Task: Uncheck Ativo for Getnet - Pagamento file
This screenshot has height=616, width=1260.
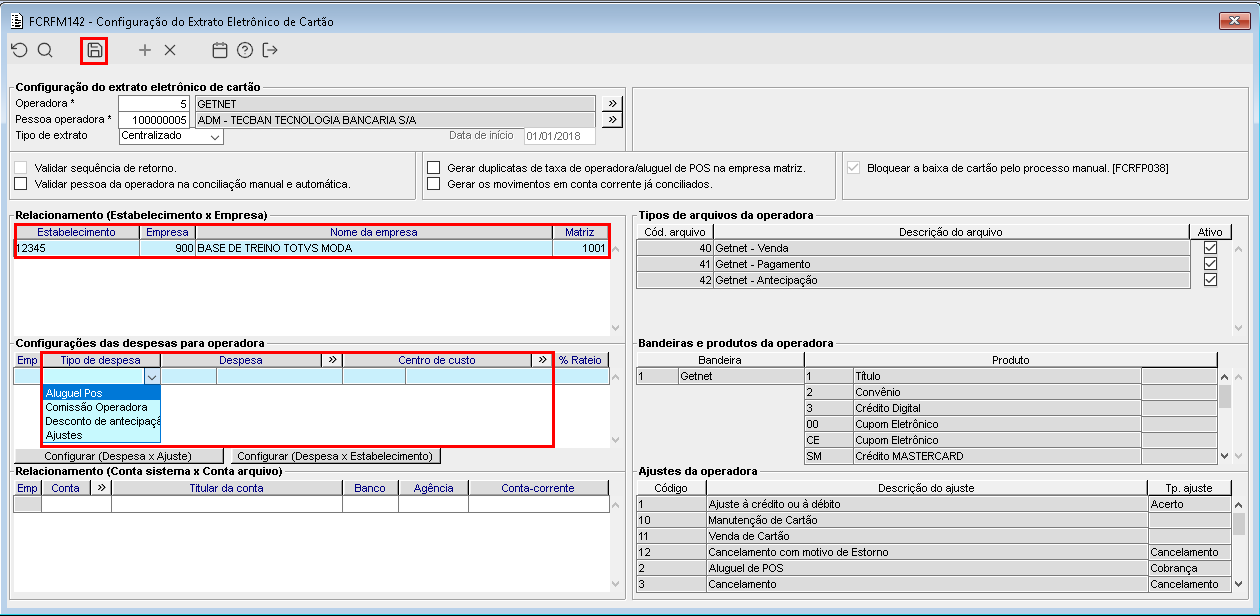Action: (x=1211, y=264)
